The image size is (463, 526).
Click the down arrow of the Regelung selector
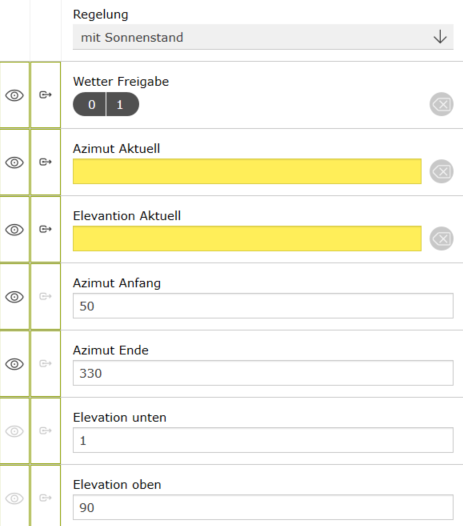(440, 37)
